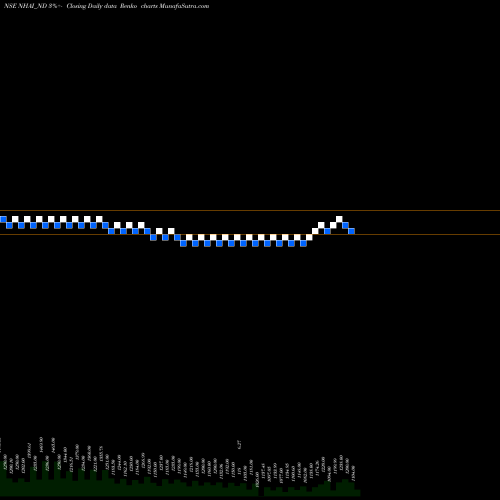Select the rightmost short green volume bar
This screenshot has height=500, width=500.
click(x=357, y=493)
